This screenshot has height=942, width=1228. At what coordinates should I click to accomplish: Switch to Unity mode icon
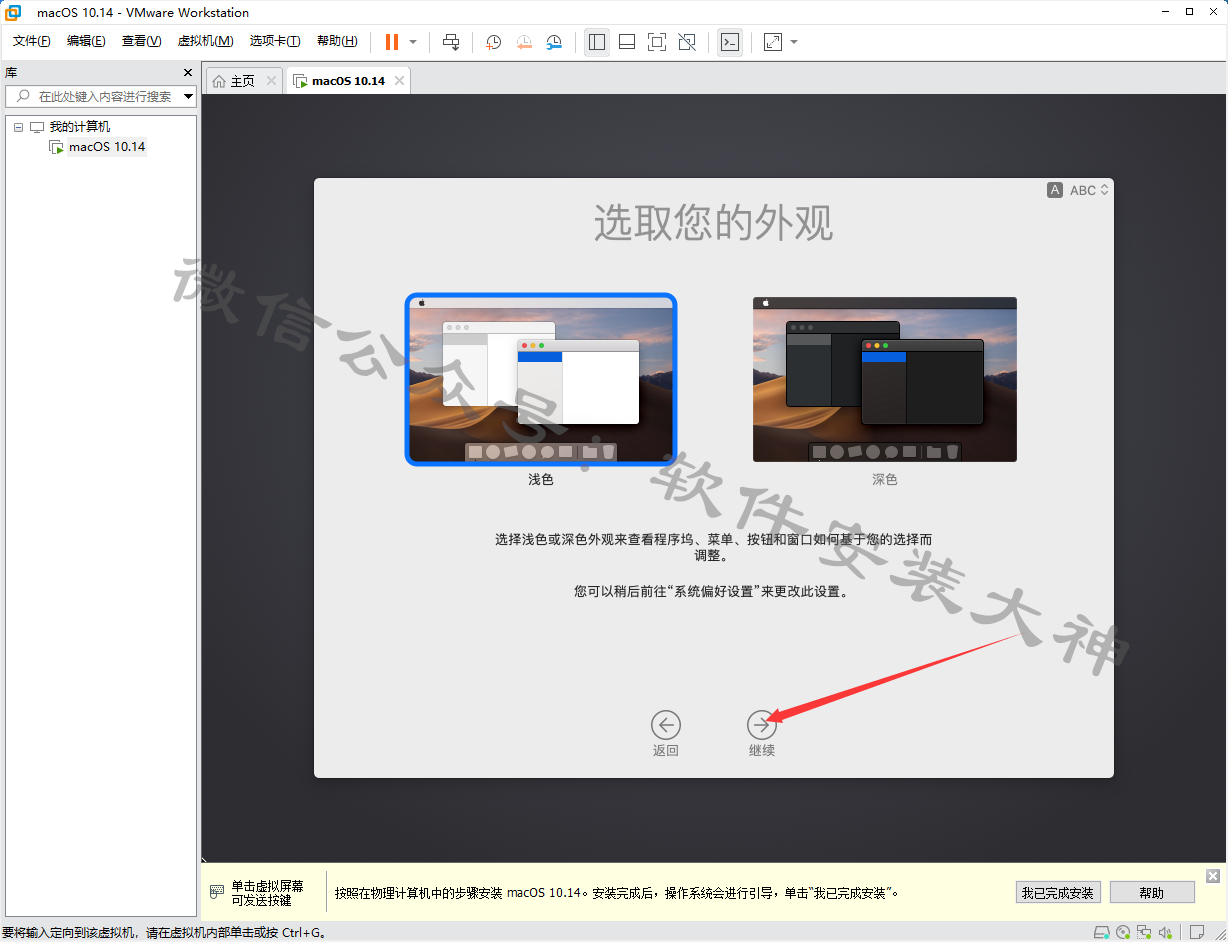point(687,42)
